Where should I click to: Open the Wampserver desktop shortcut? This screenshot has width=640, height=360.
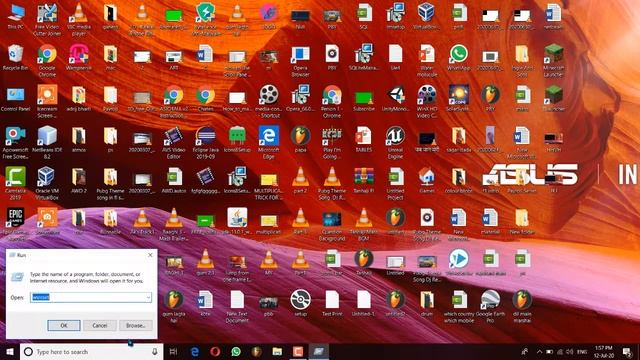tap(79, 58)
